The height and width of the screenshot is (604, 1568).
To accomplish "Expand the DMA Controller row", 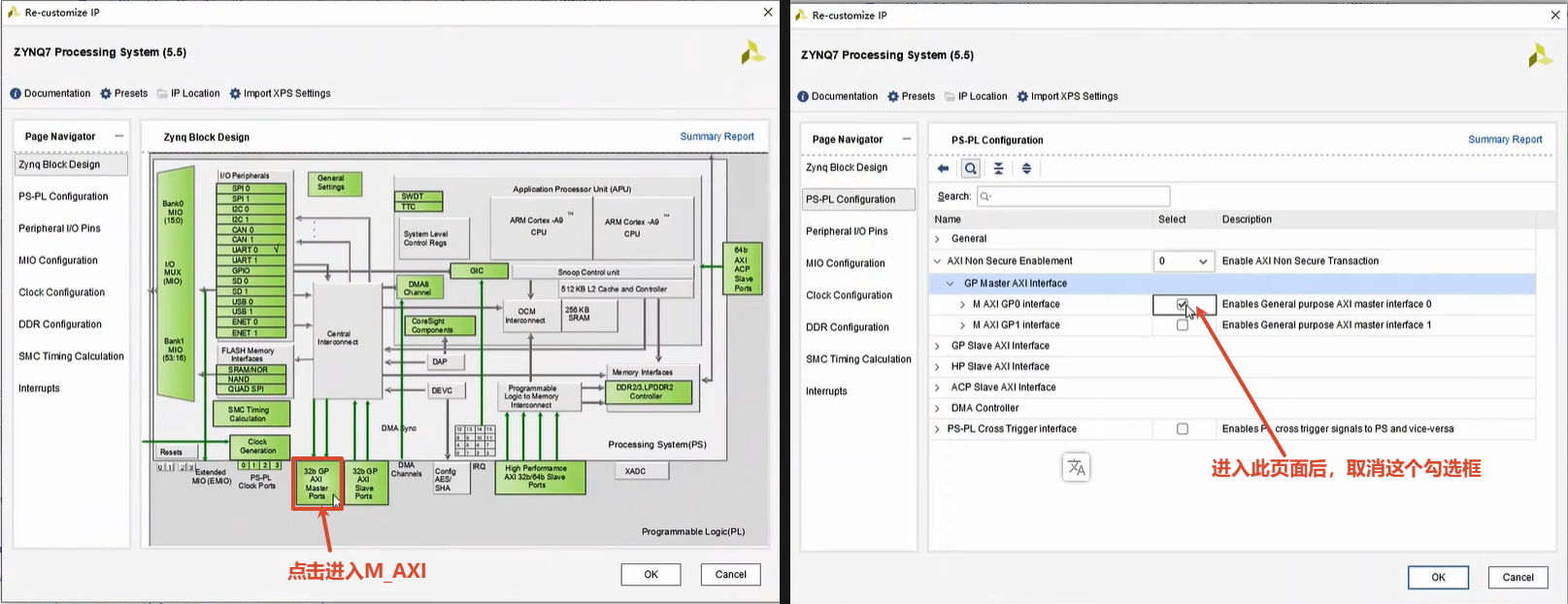I will [937, 408].
